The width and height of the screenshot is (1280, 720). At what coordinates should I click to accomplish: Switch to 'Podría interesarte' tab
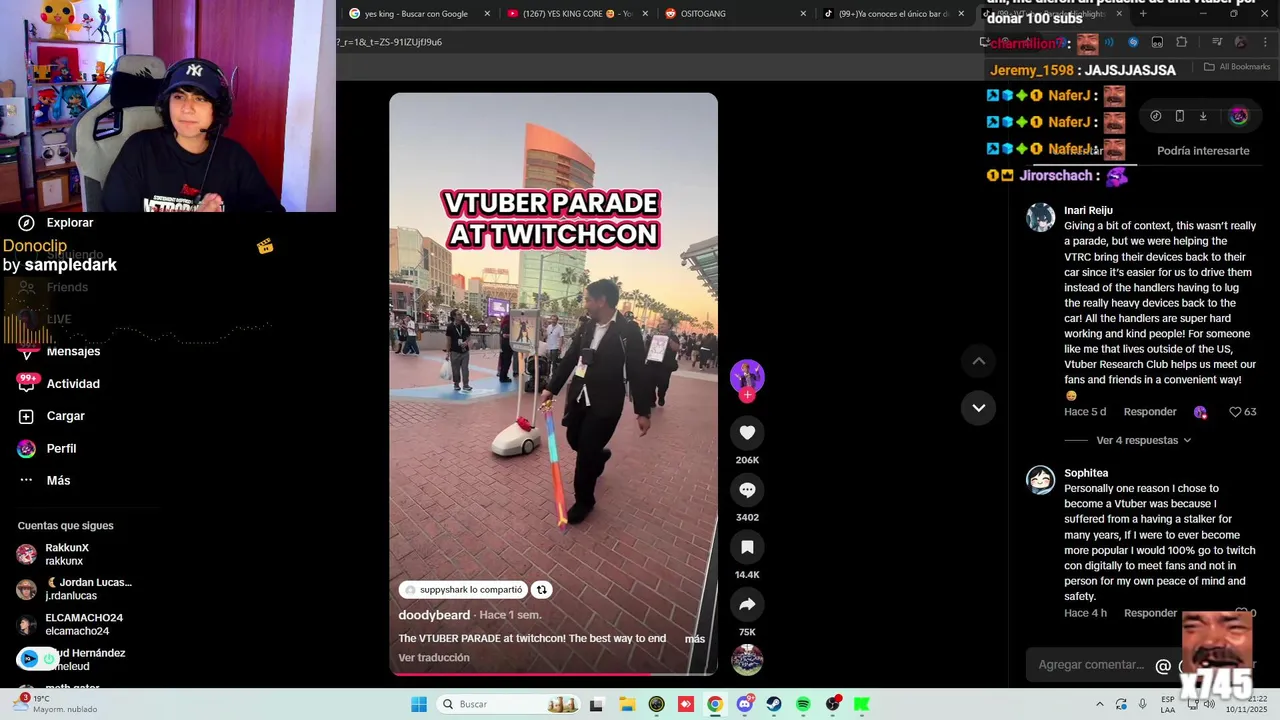click(x=1203, y=151)
